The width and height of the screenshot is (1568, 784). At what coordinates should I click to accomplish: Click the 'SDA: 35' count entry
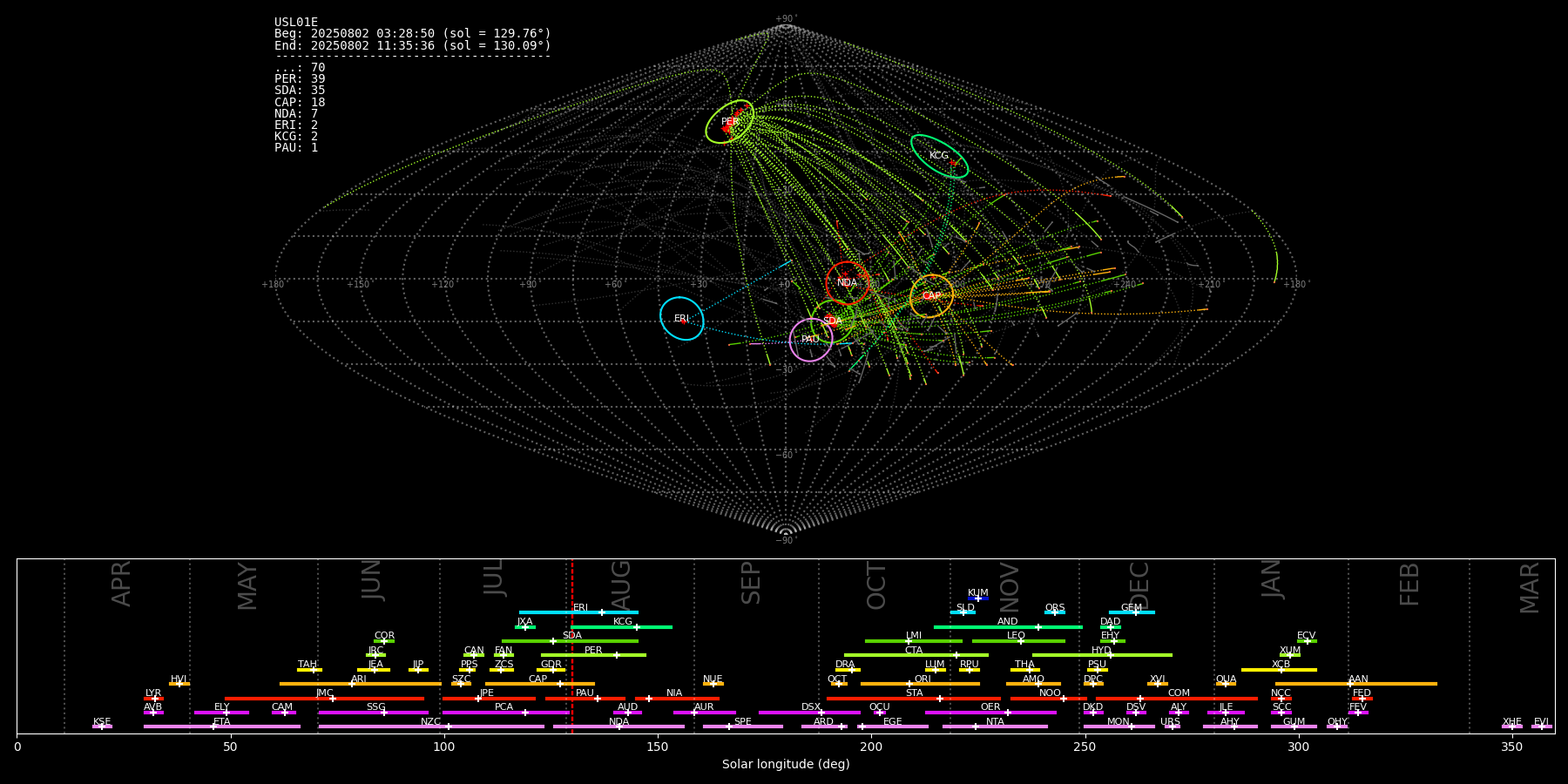[x=300, y=90]
